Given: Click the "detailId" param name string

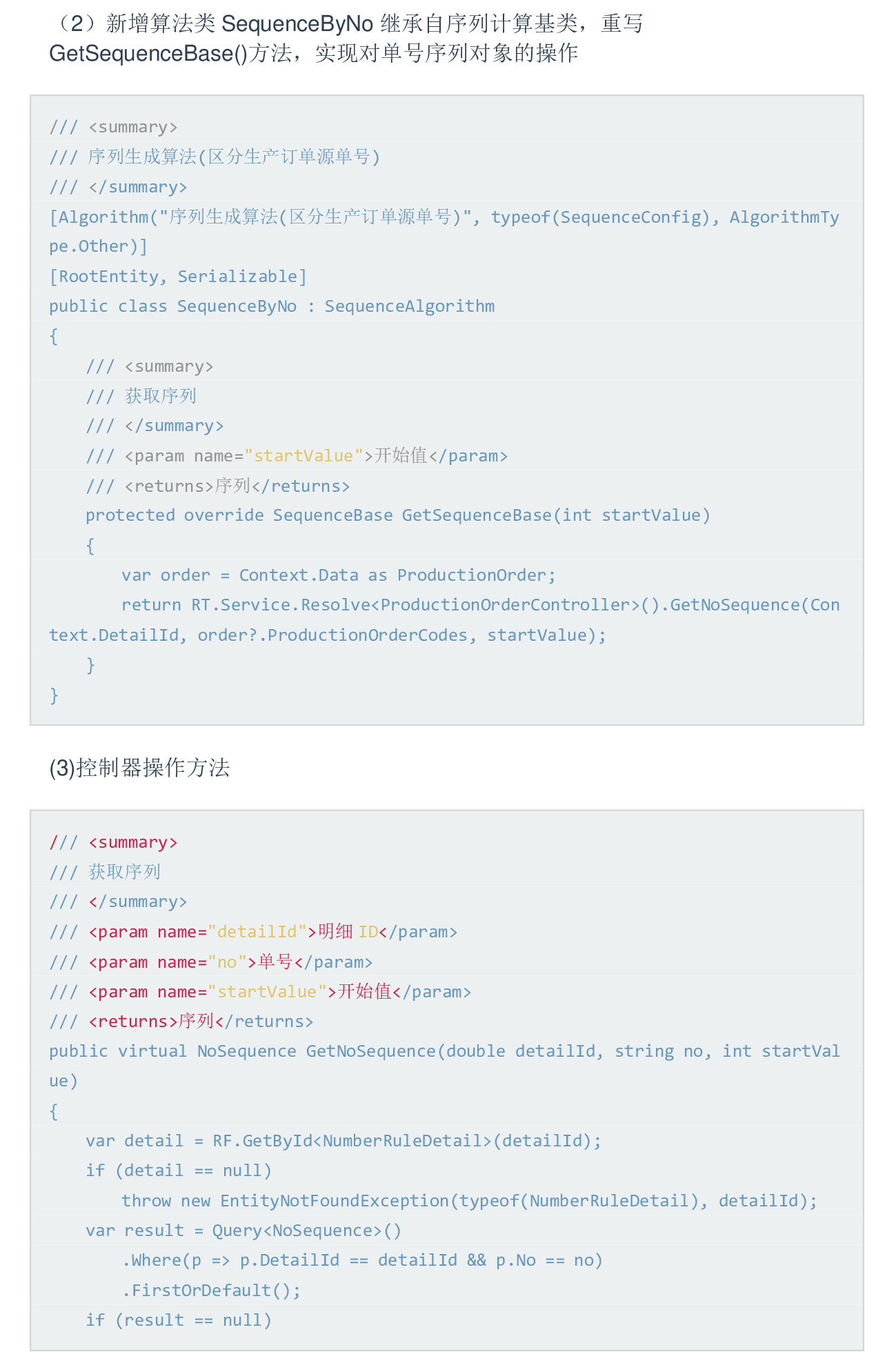Looking at the screenshot, I should [x=257, y=932].
